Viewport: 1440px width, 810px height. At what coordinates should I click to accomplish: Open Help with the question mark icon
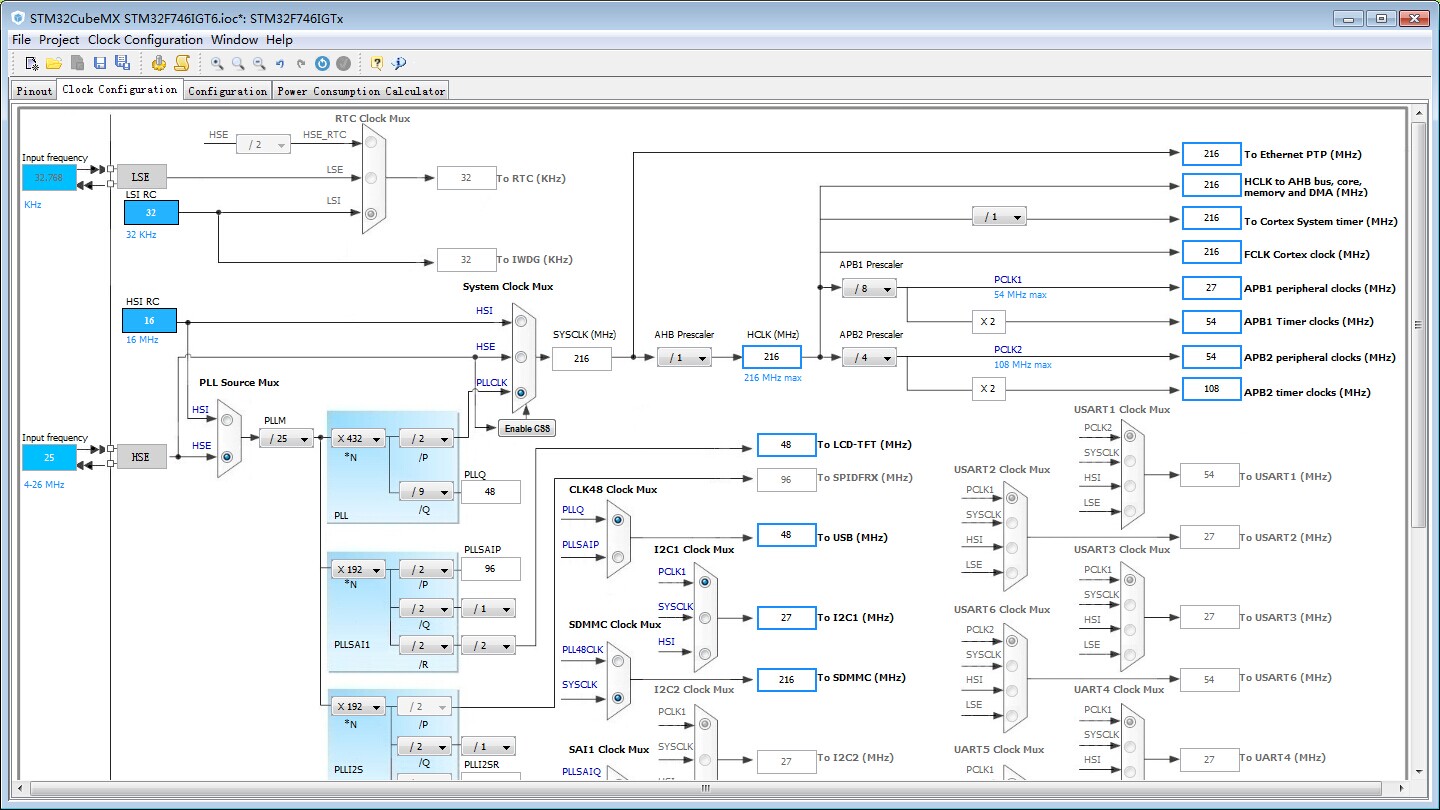377,63
